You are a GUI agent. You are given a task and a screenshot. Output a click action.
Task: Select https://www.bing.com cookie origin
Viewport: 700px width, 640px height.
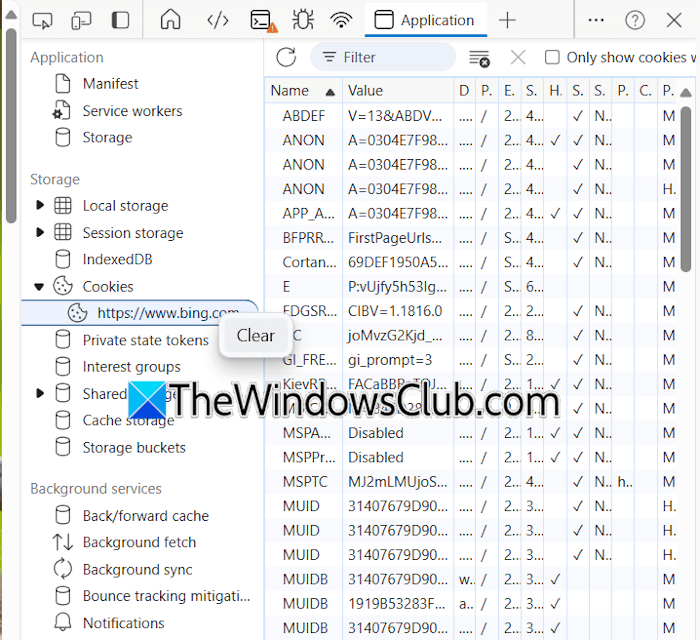click(140, 313)
